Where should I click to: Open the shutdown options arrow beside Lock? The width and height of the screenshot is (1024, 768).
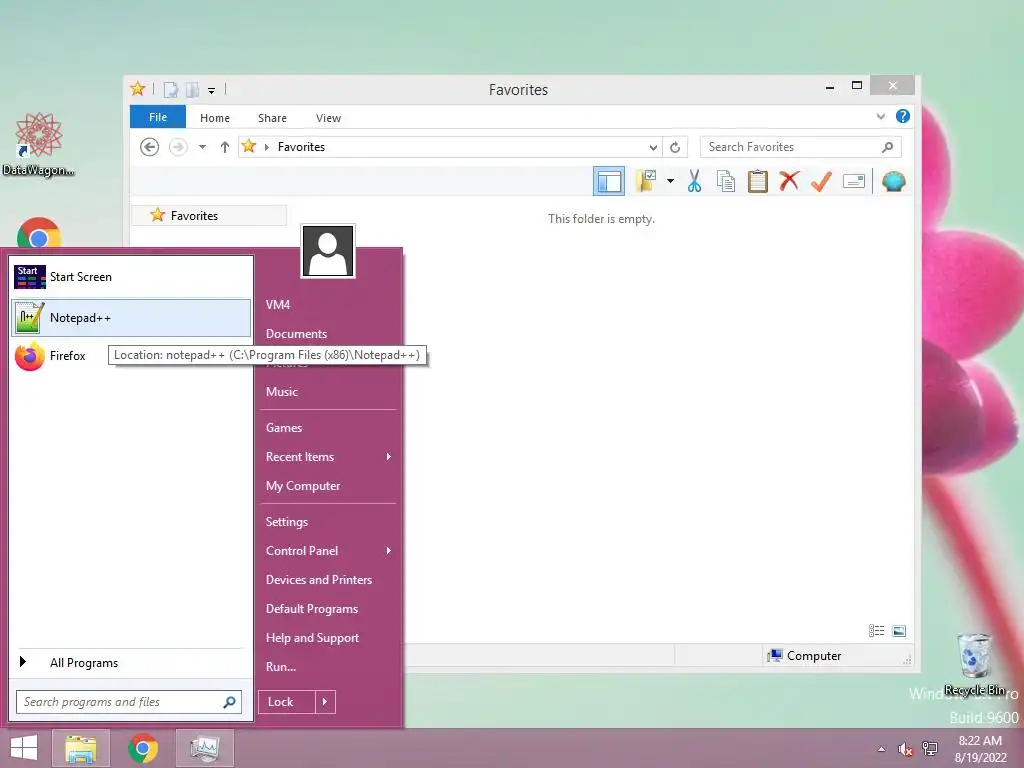tap(325, 702)
